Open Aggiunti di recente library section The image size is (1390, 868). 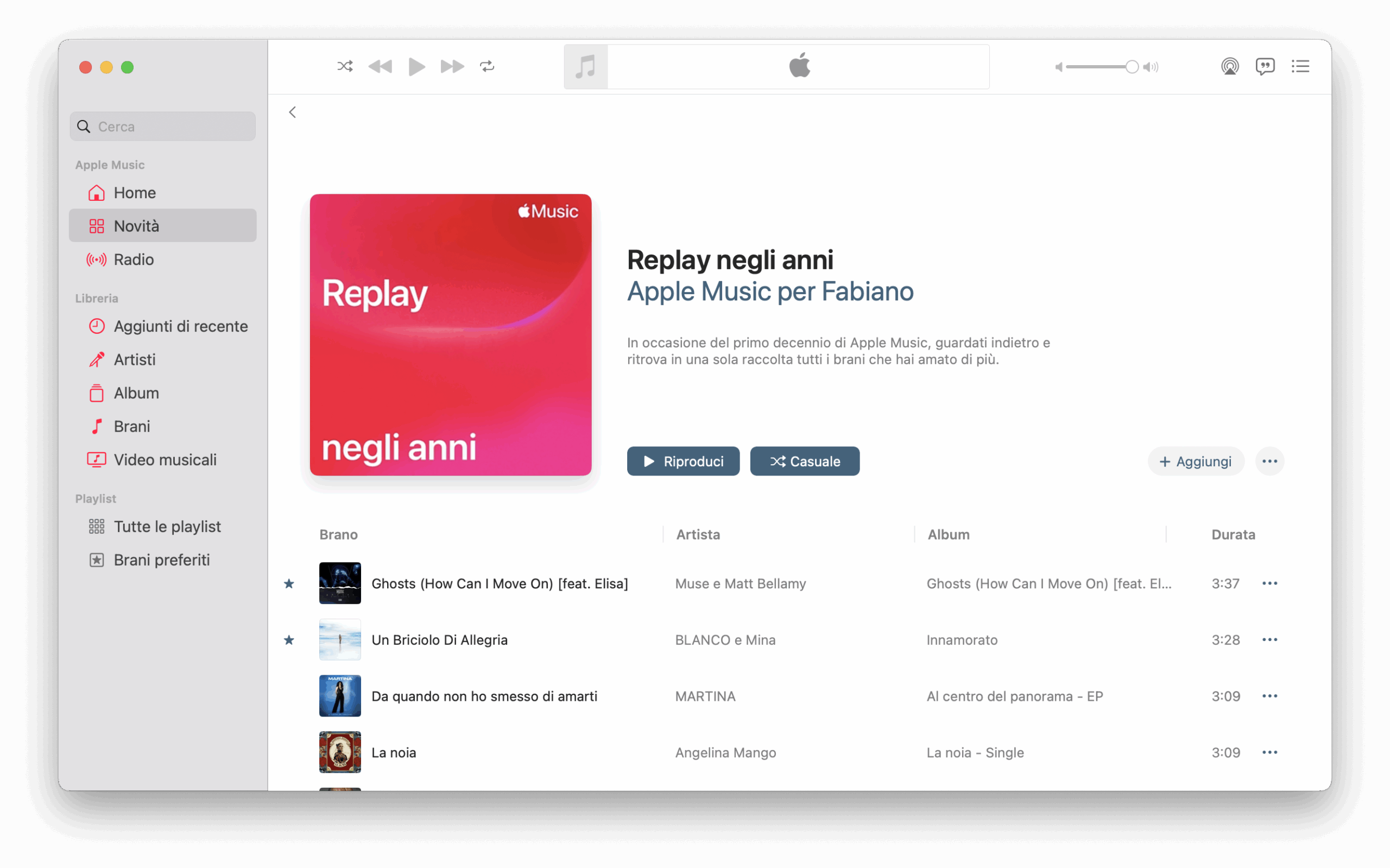pos(162,327)
